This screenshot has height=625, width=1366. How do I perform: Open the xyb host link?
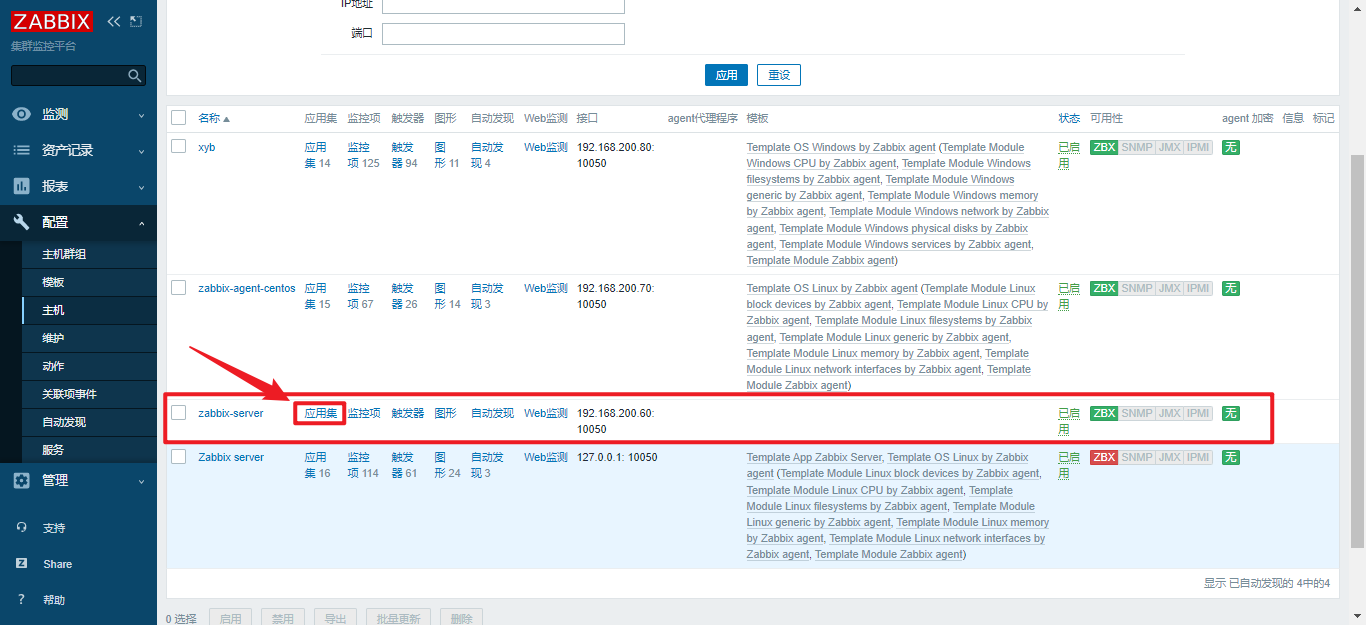(x=207, y=147)
